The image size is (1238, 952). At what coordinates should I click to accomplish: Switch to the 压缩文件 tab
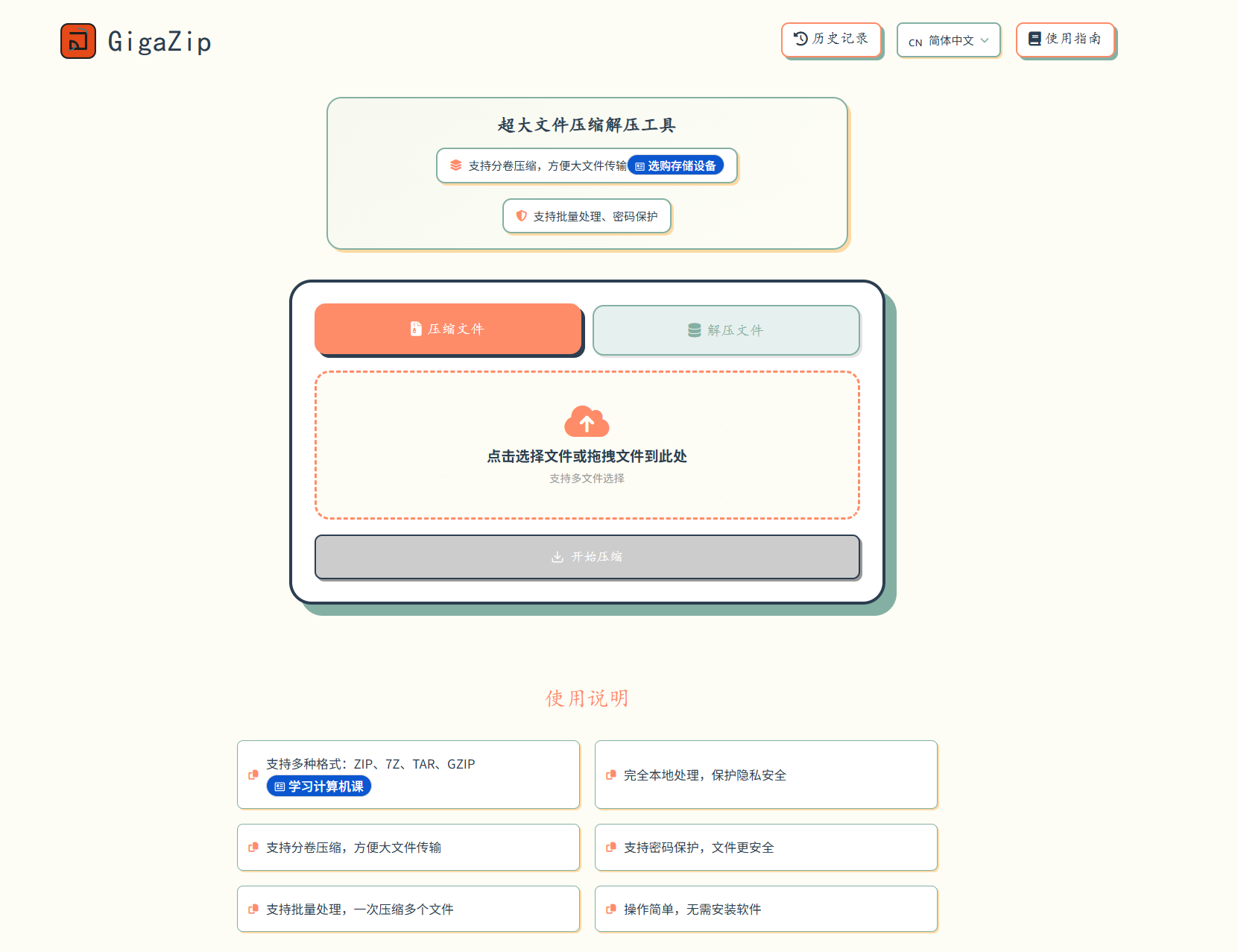click(x=448, y=329)
